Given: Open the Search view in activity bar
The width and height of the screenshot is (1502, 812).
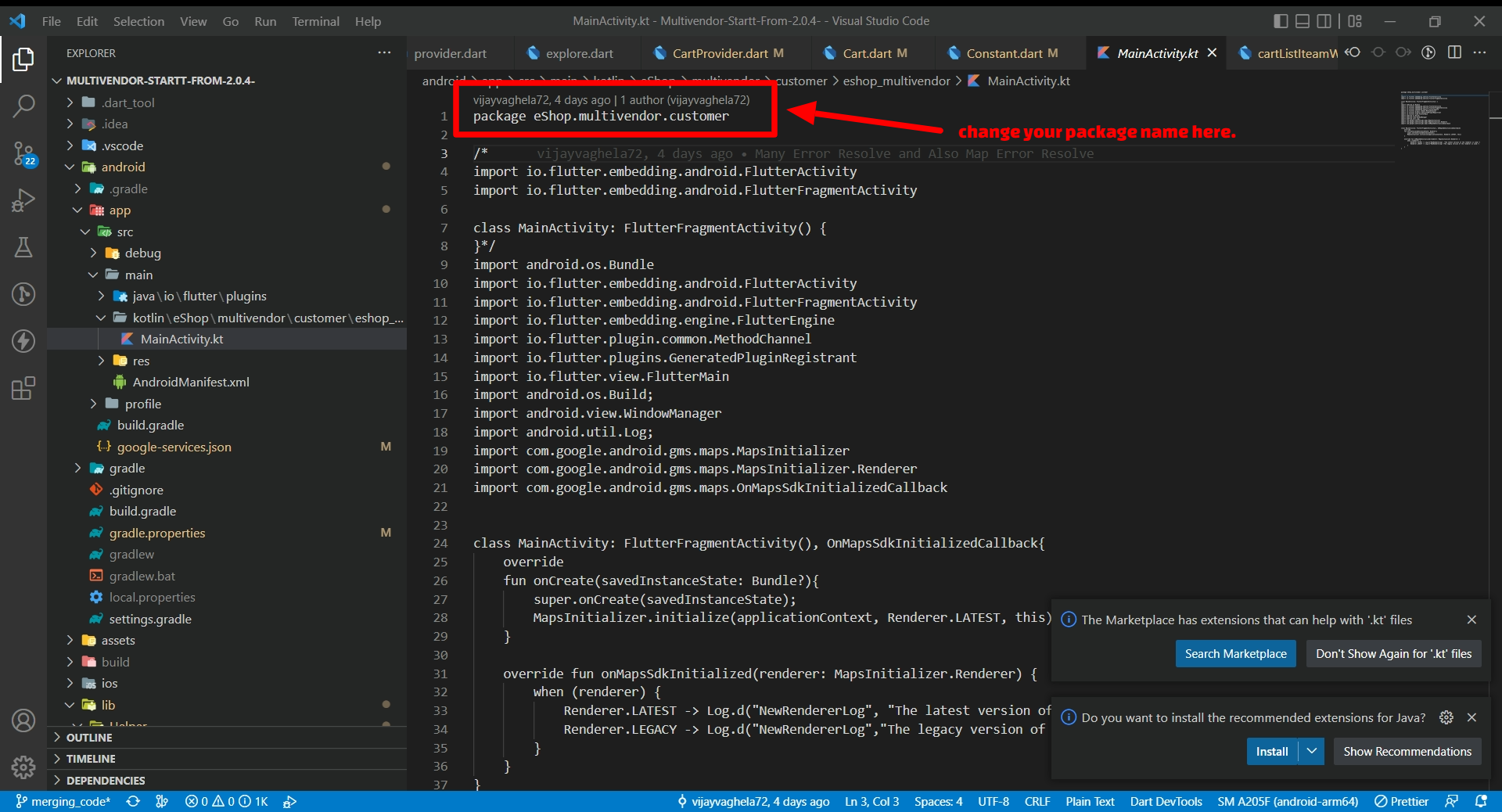Looking at the screenshot, I should [x=23, y=106].
